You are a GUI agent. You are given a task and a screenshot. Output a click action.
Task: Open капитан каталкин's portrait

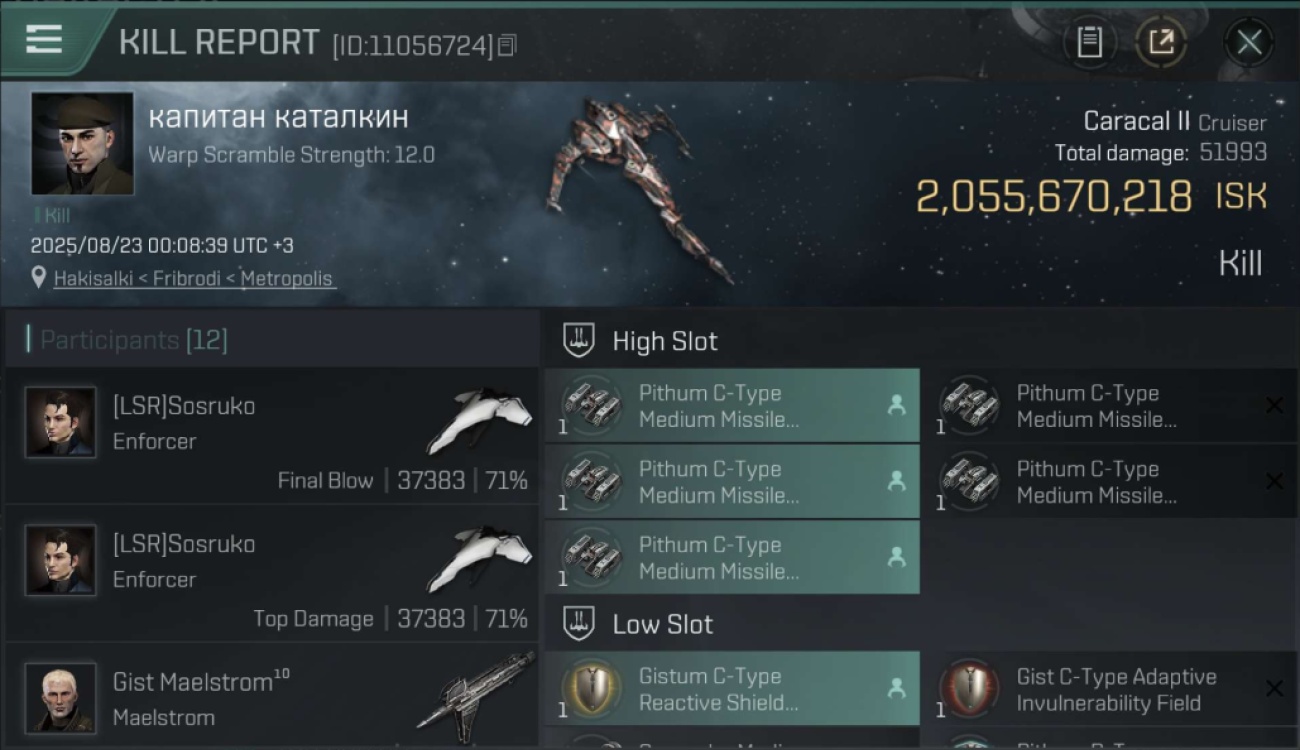(x=82, y=143)
